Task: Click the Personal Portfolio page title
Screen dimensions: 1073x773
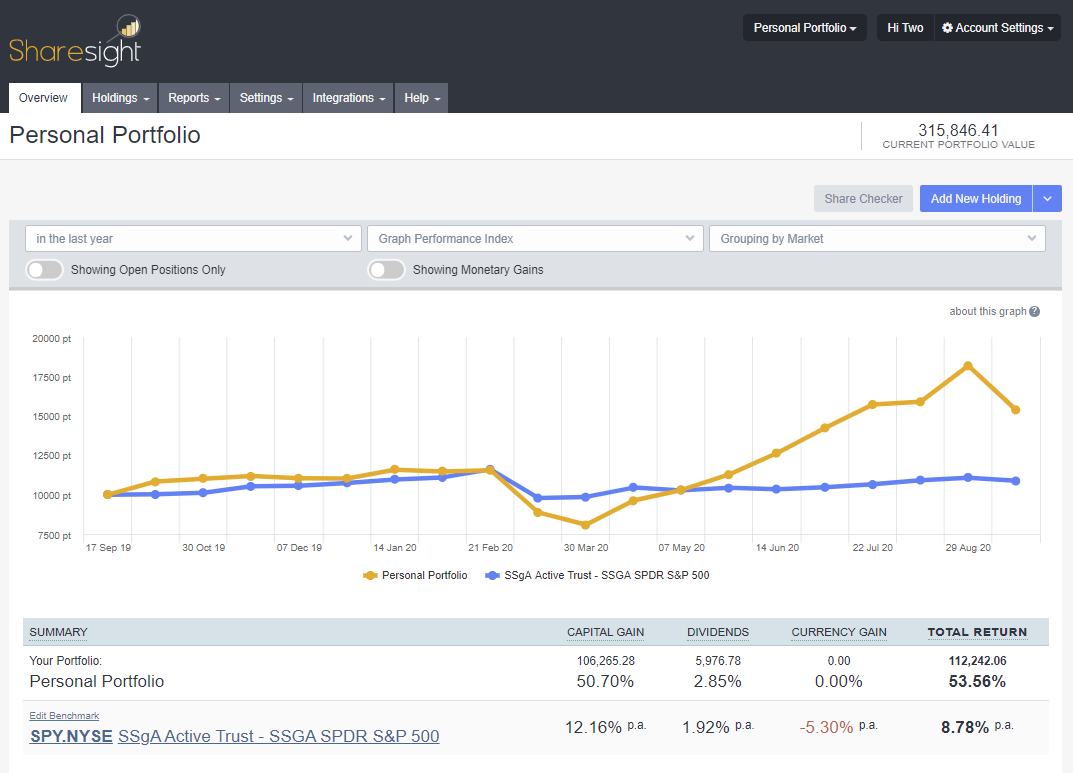Action: pos(105,135)
